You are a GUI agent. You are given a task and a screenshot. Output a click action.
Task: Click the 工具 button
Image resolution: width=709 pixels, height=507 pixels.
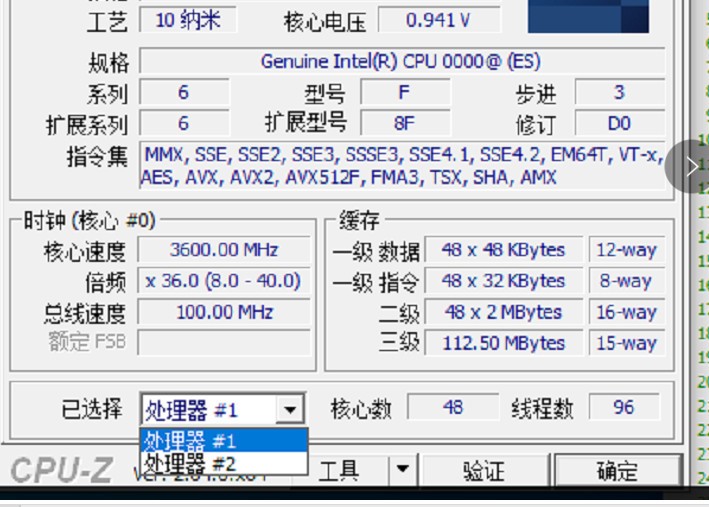pos(339,470)
